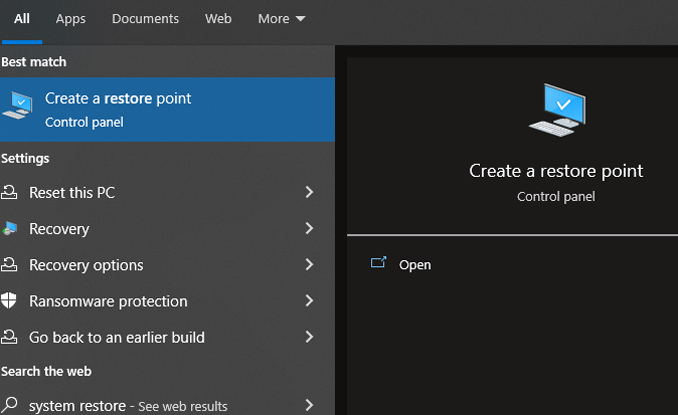Expand the Recovery chevron arrow
The width and height of the screenshot is (678, 415).
click(x=309, y=228)
